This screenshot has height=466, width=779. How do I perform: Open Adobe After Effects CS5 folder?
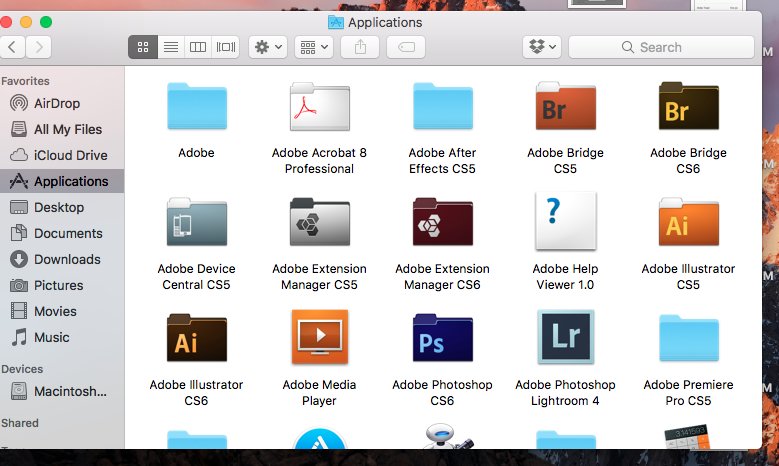click(443, 107)
